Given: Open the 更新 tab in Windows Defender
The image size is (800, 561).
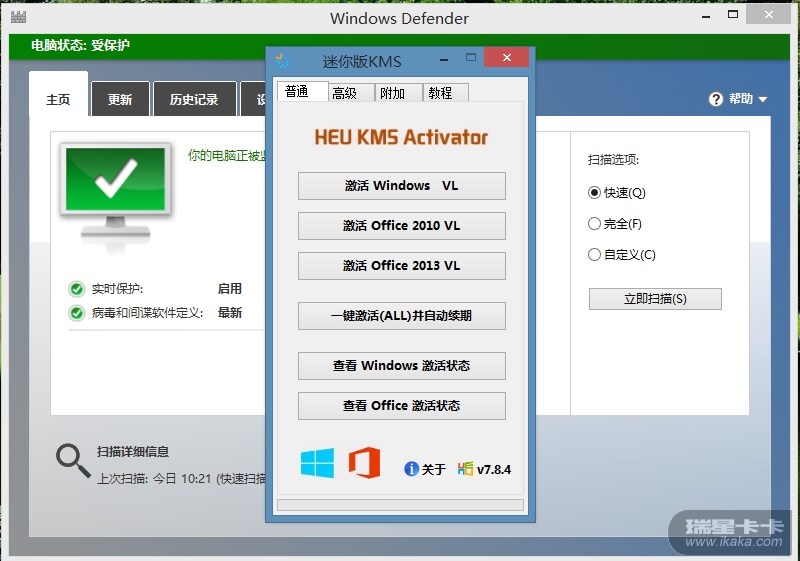Looking at the screenshot, I should pos(120,99).
